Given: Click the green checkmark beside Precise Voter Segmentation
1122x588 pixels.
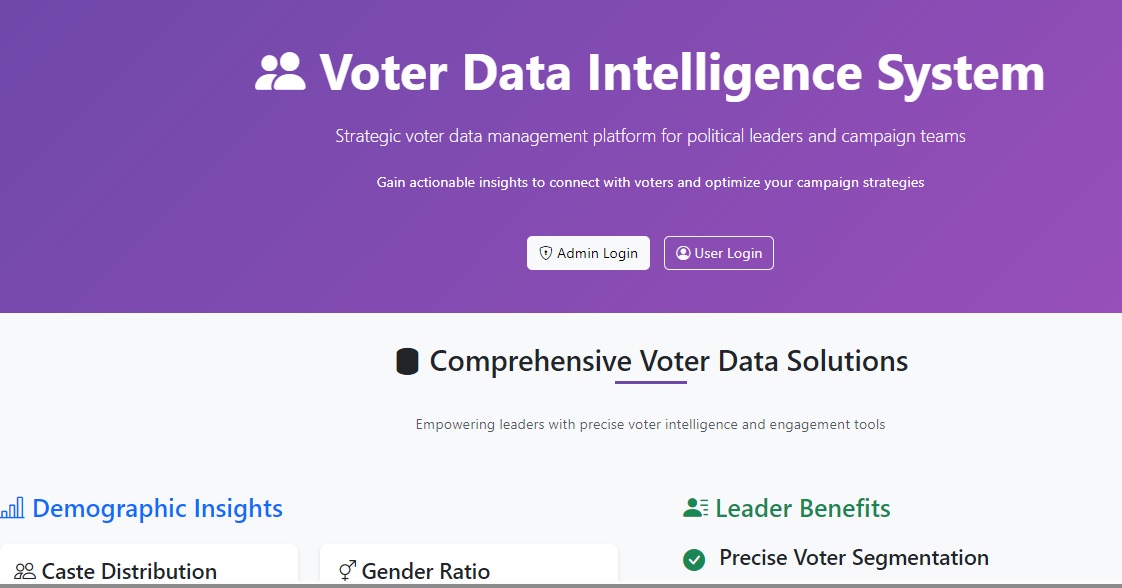Looking at the screenshot, I should (x=694, y=560).
